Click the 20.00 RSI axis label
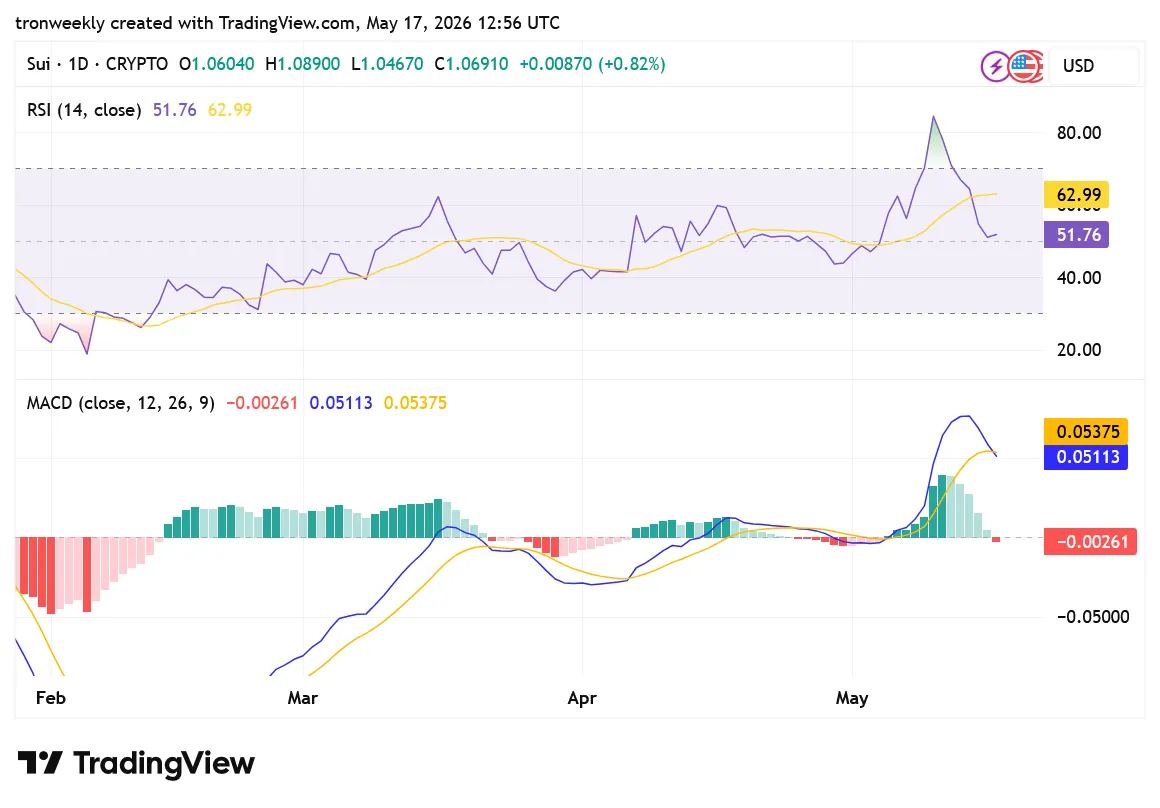Screen dimensions: 1160x808 click(x=1079, y=350)
